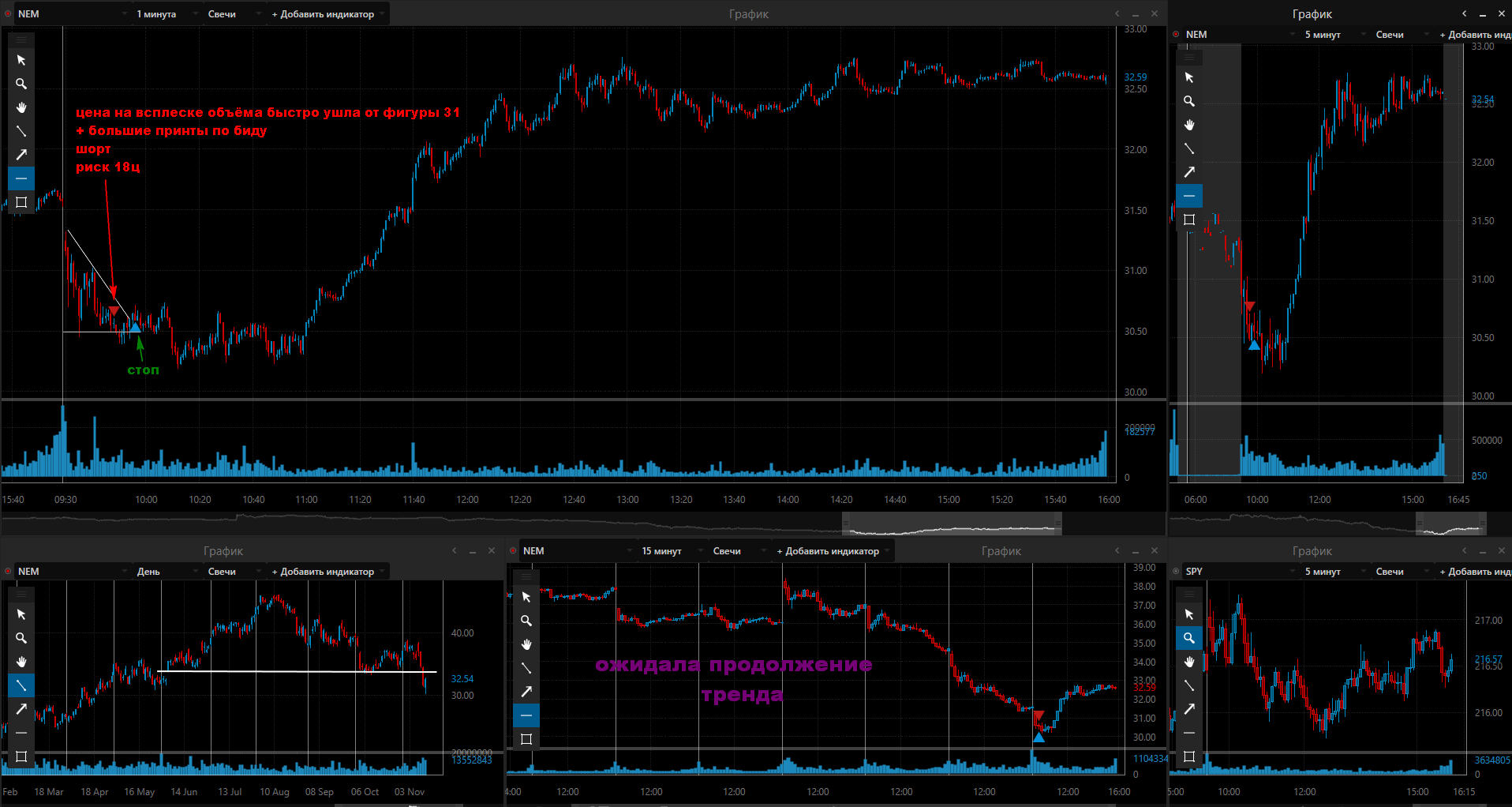Image resolution: width=1512 pixels, height=807 pixels.
Task: Click the hand pan tool in the SPY chart
Action: click(x=1189, y=662)
